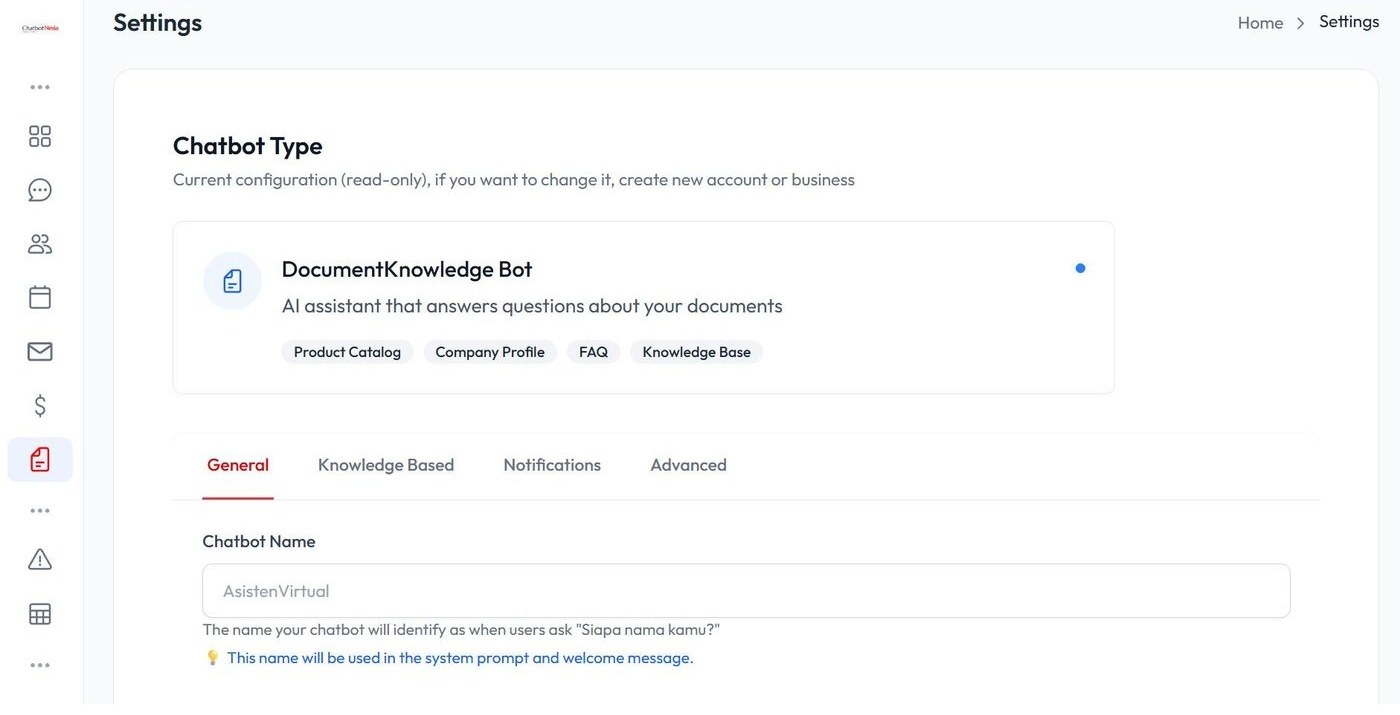Image resolution: width=1400 pixels, height=715 pixels.
Task: Open the table icon in sidebar
Action: tap(40, 614)
